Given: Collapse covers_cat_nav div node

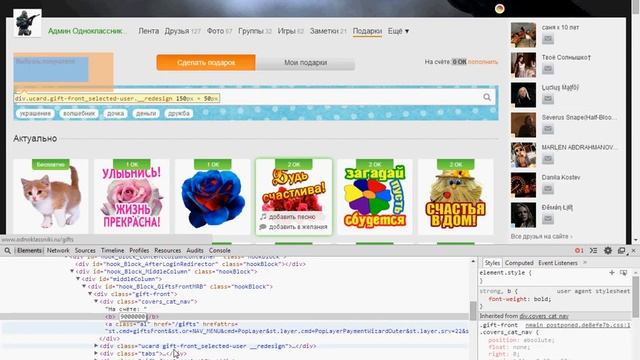Looking at the screenshot, I should click(x=96, y=301).
